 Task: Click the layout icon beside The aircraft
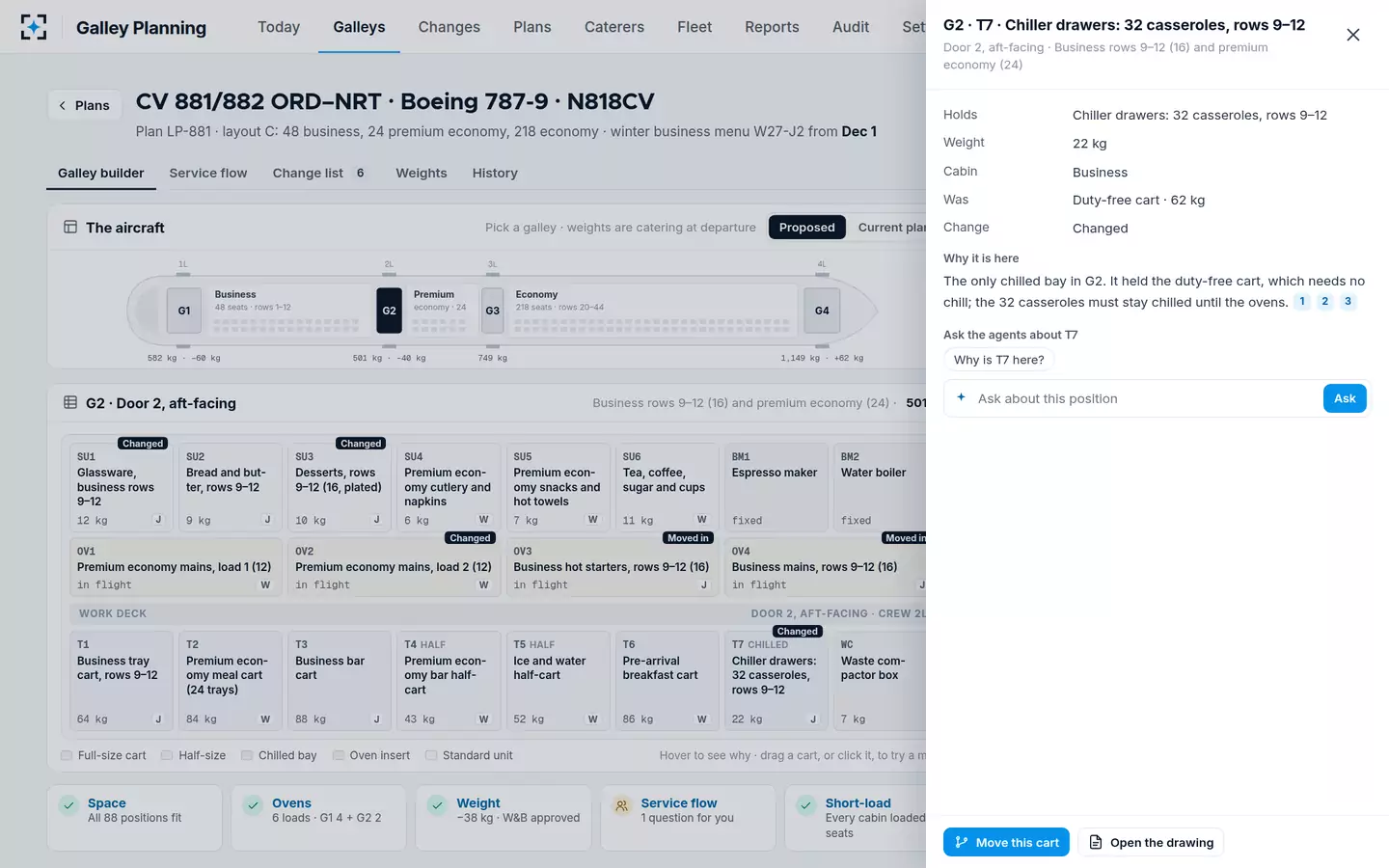70,228
